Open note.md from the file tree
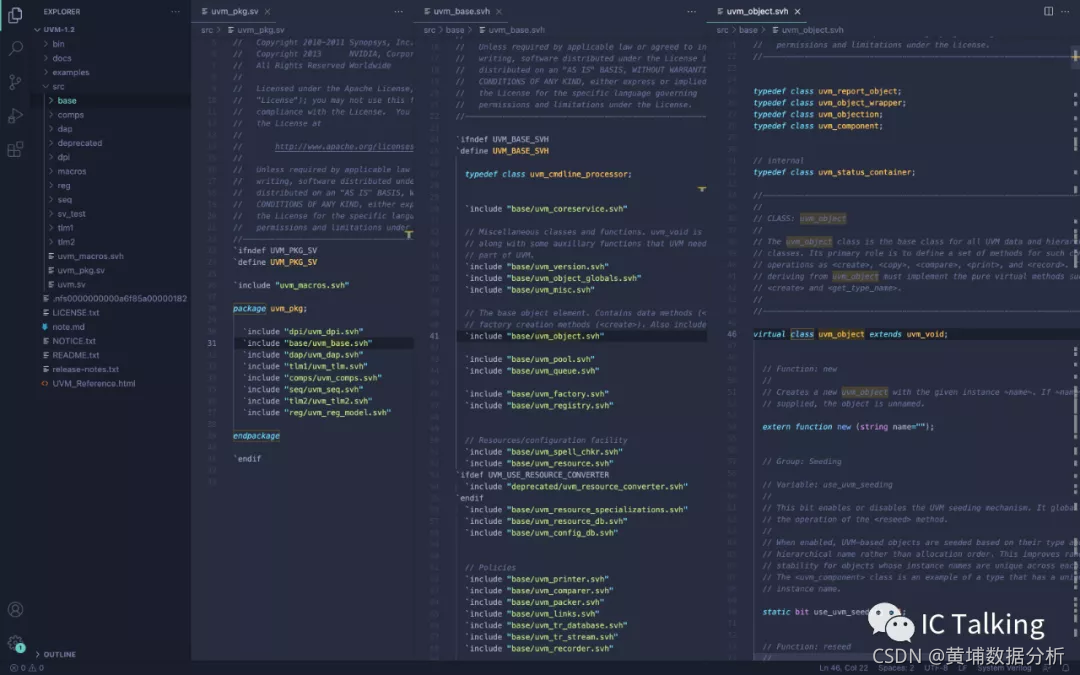 pos(68,327)
